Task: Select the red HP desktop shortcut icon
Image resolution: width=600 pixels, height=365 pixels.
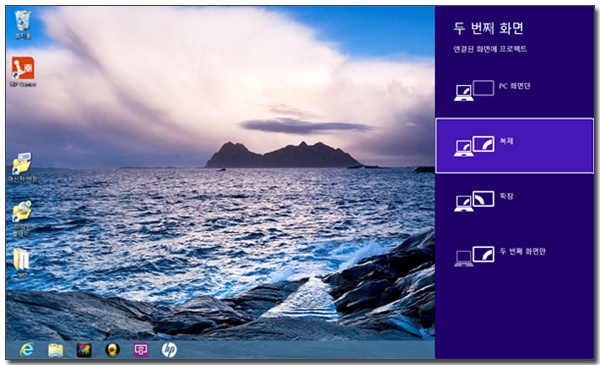Action: (x=23, y=72)
